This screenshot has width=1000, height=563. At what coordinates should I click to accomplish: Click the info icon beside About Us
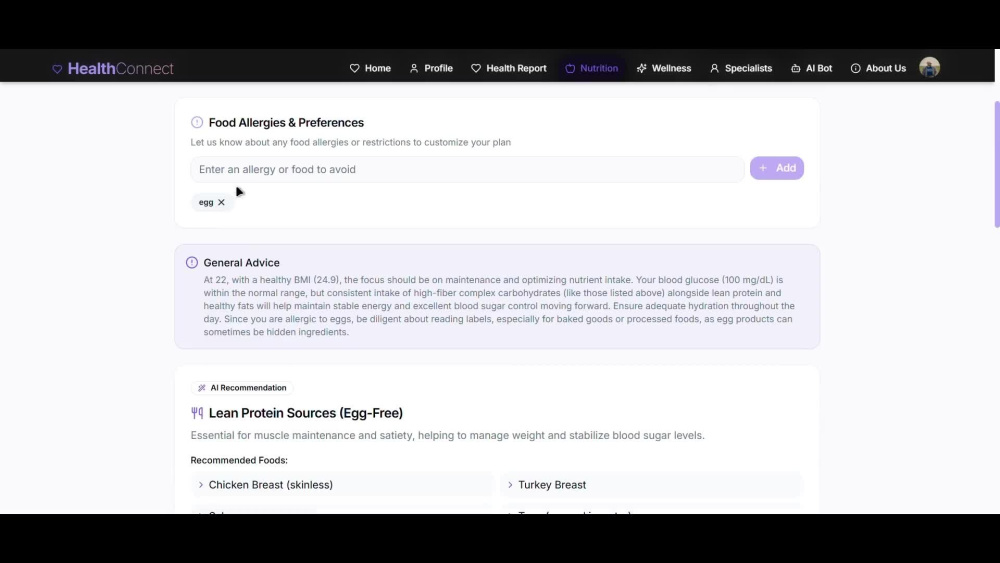855,68
